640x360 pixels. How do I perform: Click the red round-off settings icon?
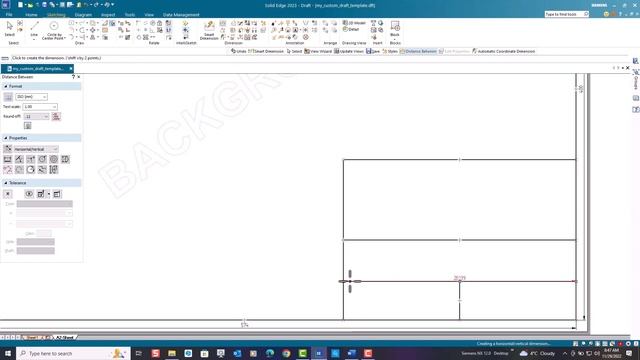point(56,117)
